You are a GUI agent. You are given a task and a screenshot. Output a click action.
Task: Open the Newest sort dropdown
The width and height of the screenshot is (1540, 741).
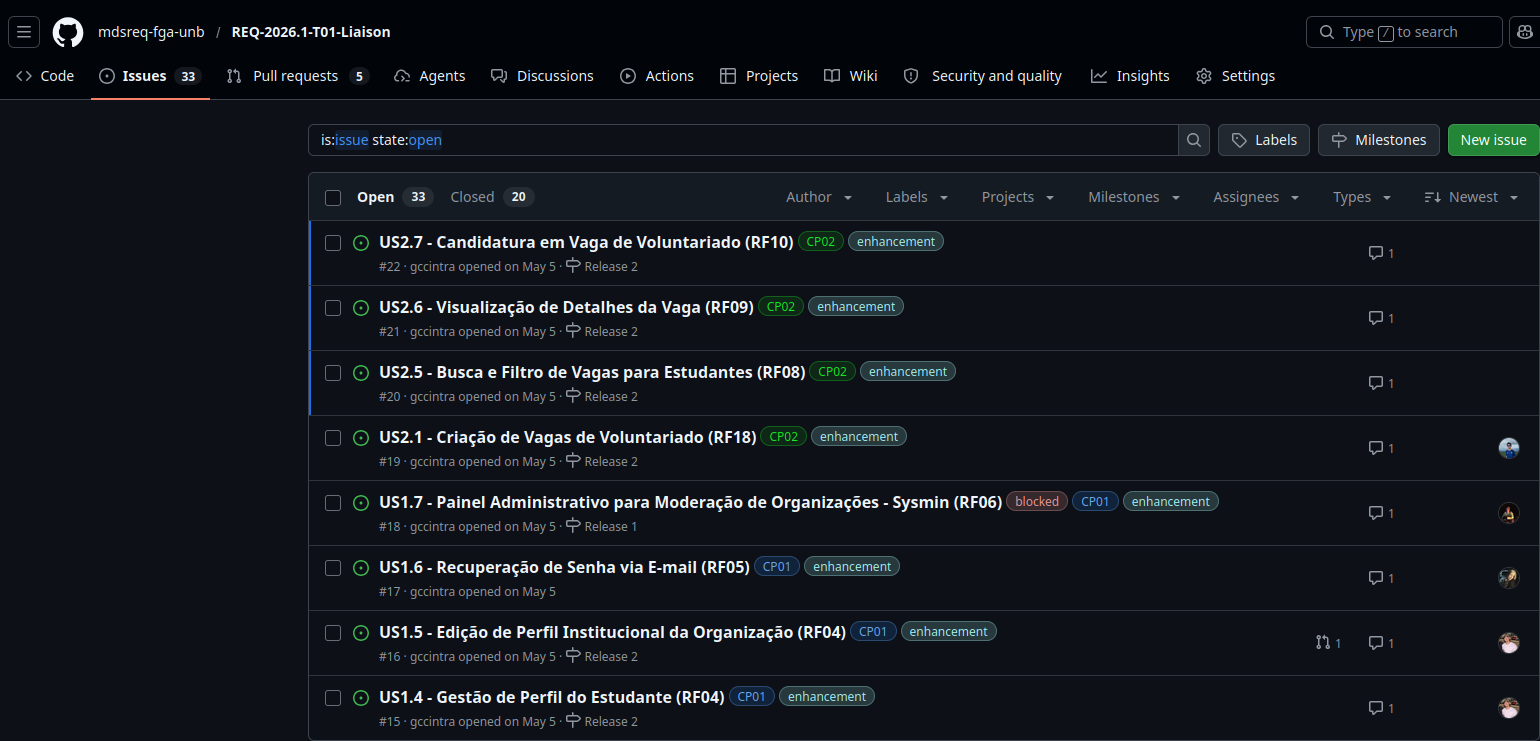(x=1471, y=197)
